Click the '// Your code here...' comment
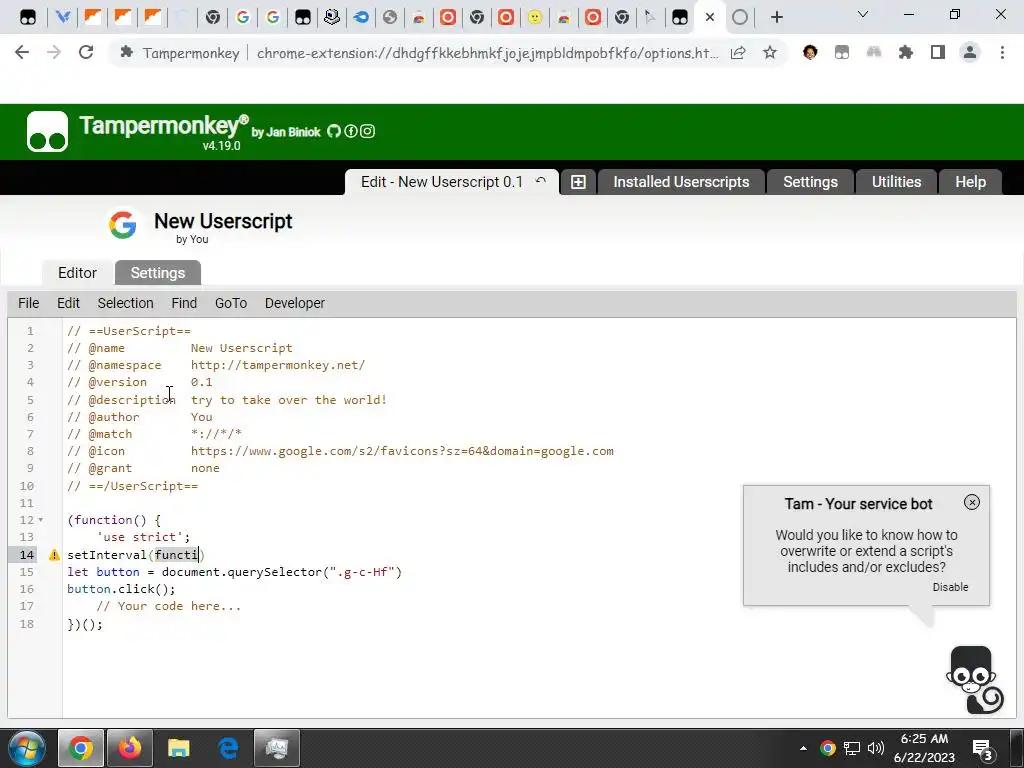 tap(168, 606)
